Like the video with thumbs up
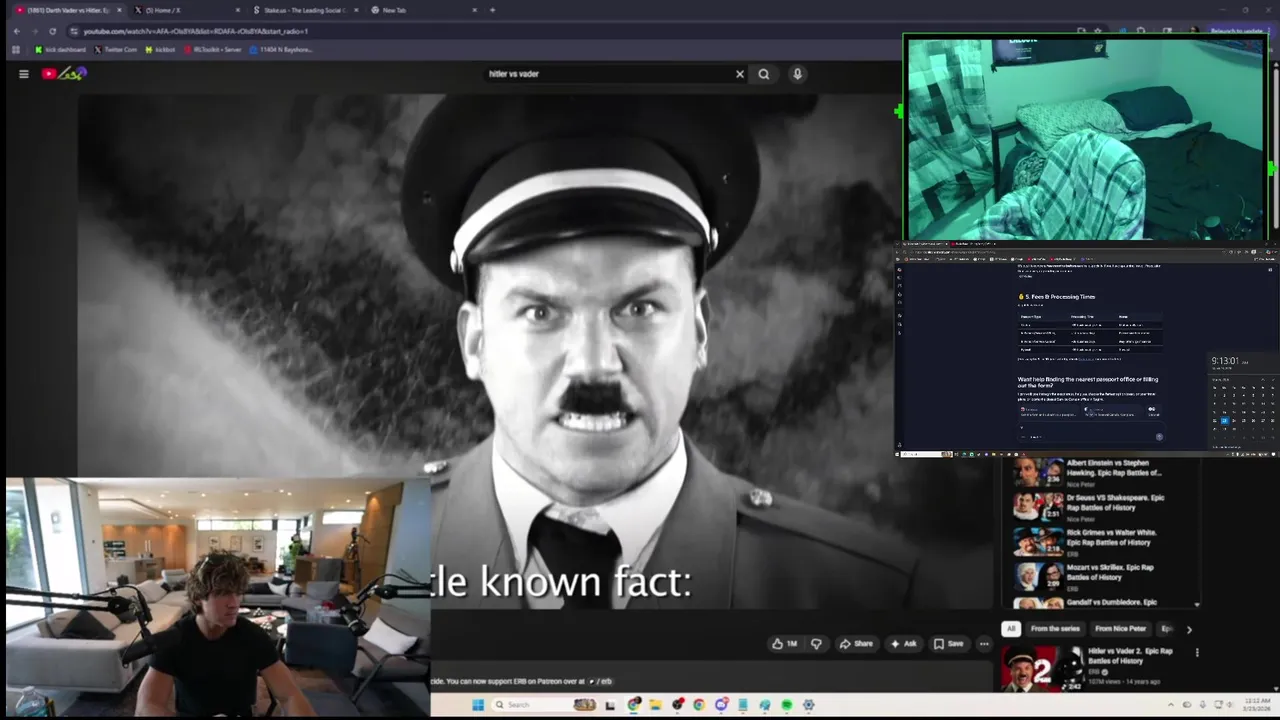1280x720 pixels. tap(785, 644)
